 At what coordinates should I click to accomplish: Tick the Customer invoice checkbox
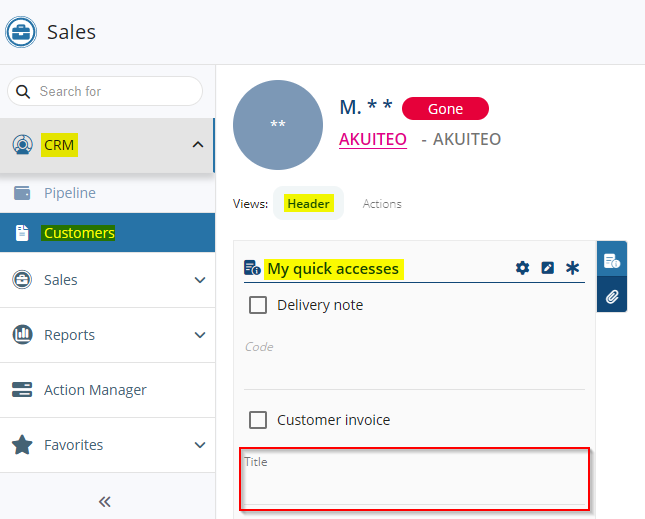coord(258,420)
